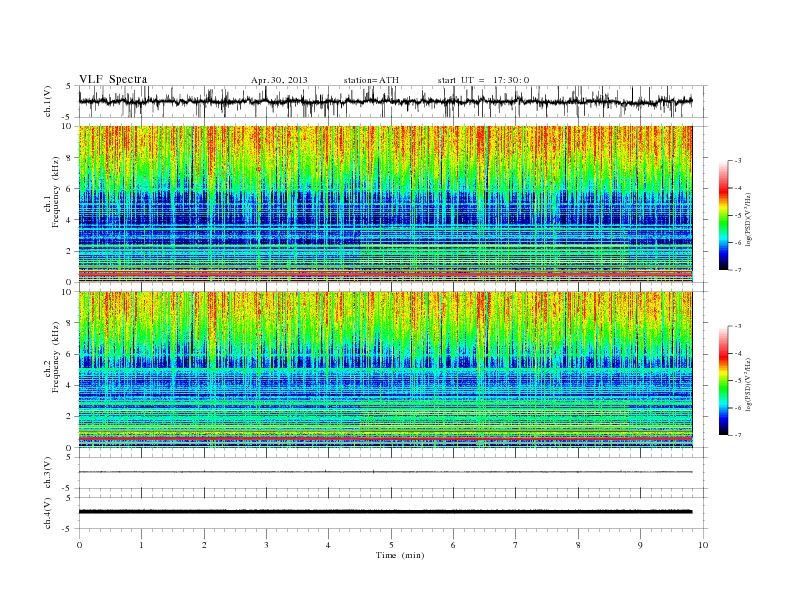Click the "3" tick on the time axis
This screenshot has width=792, height=612.
point(266,545)
